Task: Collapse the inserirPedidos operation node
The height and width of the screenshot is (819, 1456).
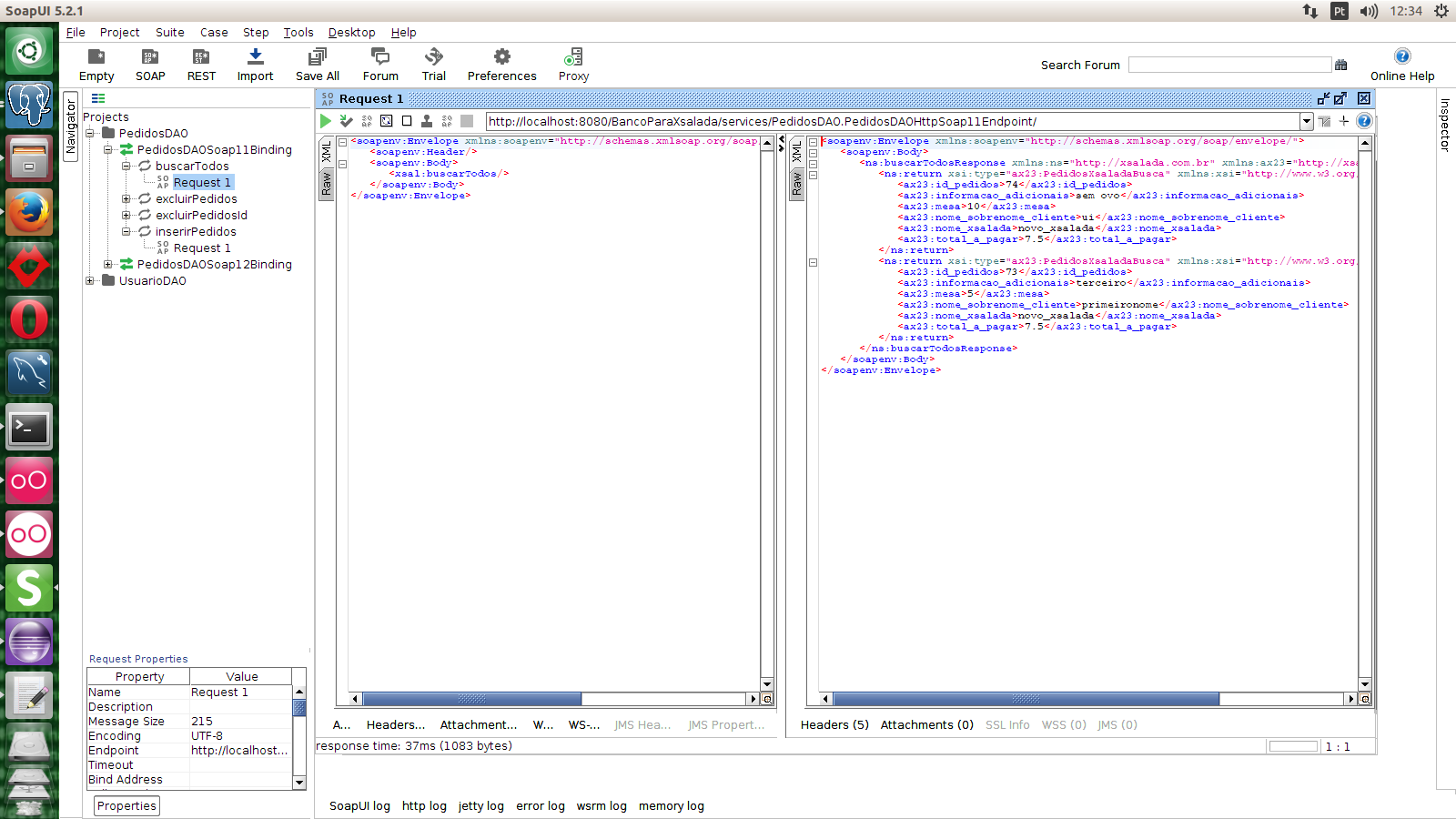Action: point(126,231)
